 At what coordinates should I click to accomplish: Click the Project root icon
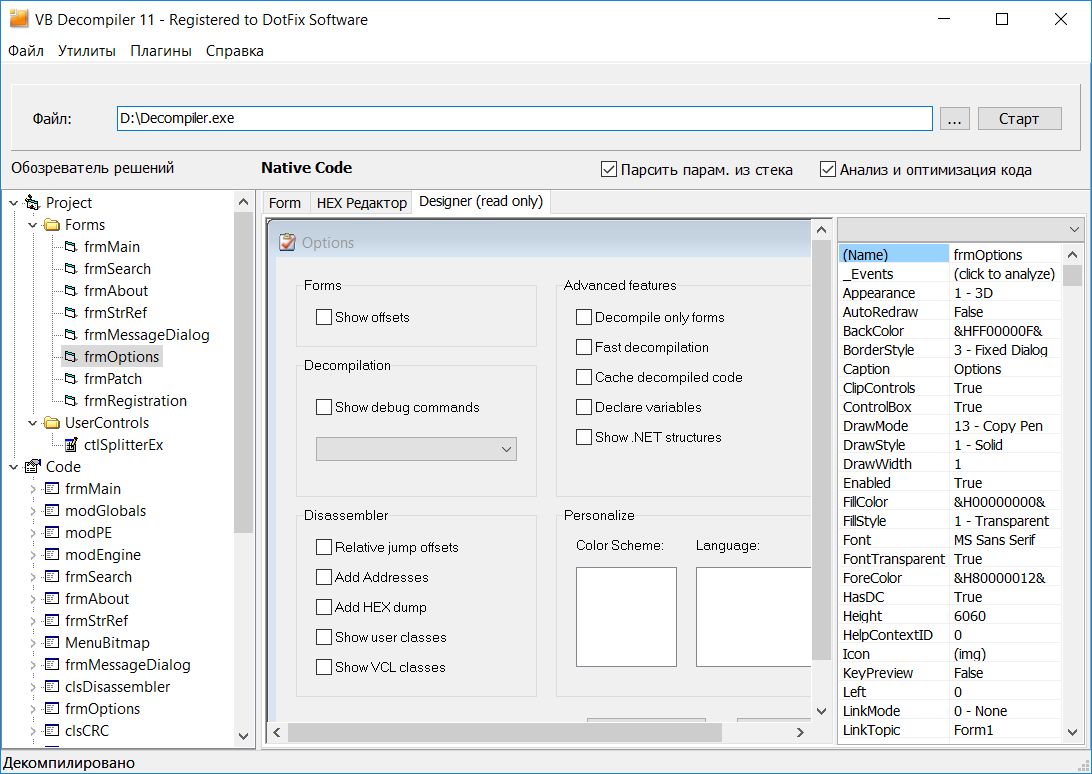pos(33,203)
